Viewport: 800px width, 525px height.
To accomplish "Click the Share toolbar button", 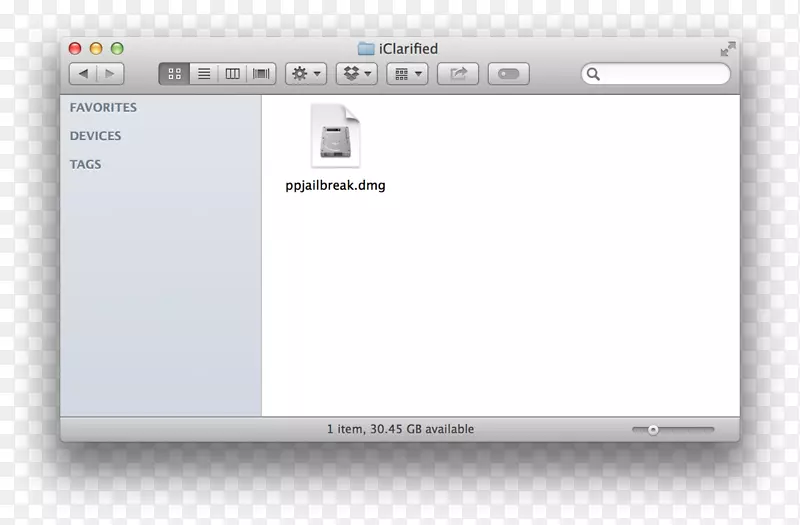I will tap(458, 74).
